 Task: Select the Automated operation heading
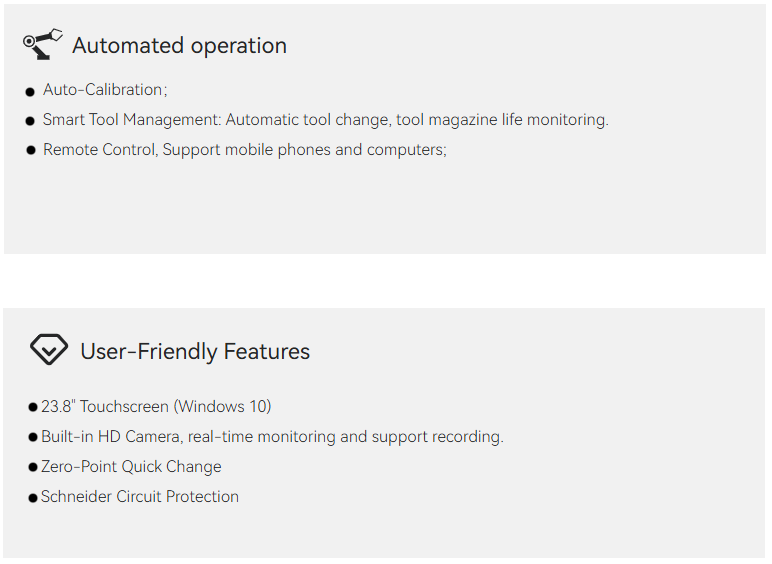[179, 46]
